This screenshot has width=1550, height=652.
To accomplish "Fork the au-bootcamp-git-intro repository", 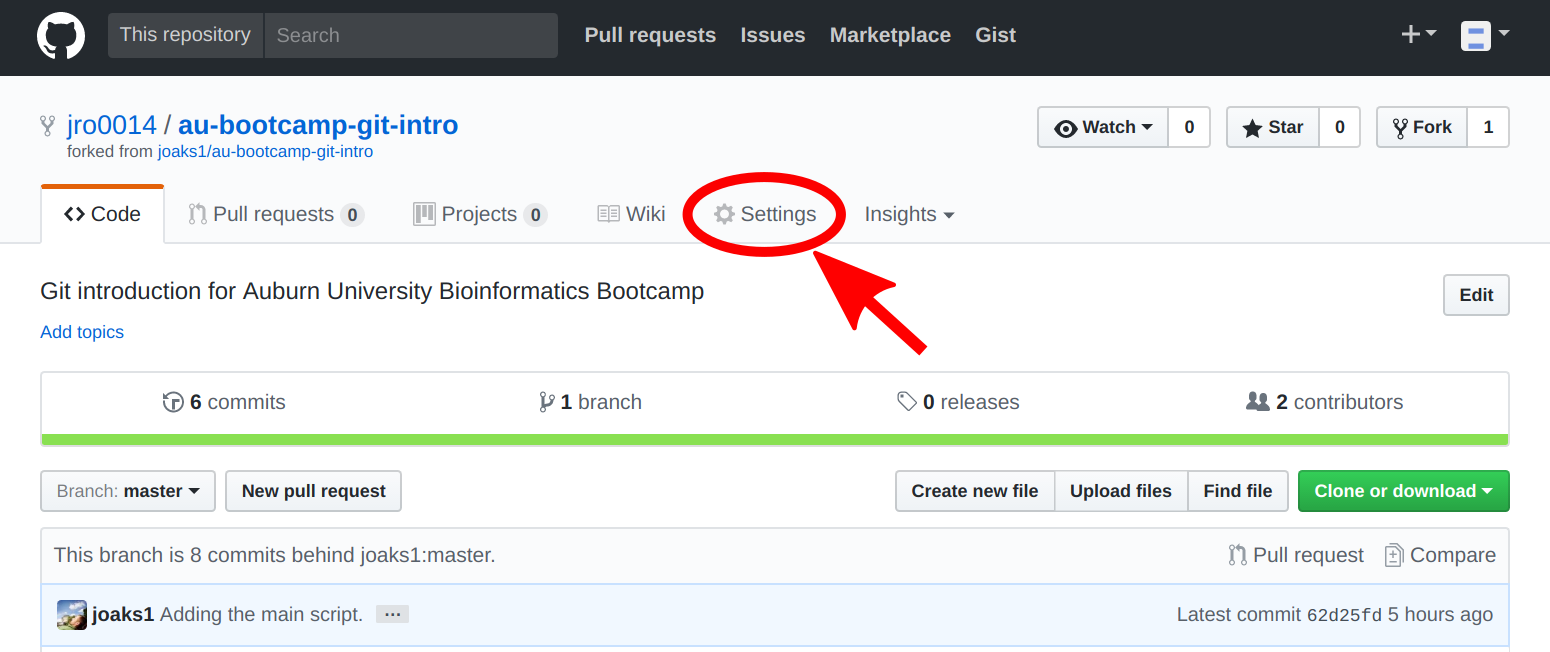I will point(1422,127).
